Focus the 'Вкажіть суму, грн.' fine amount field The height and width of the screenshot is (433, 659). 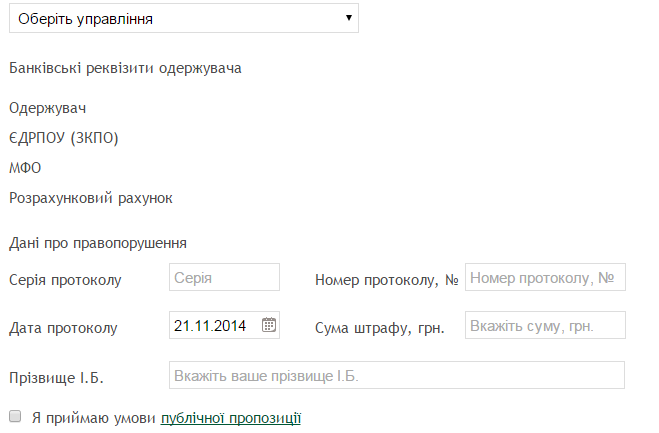[545, 326]
